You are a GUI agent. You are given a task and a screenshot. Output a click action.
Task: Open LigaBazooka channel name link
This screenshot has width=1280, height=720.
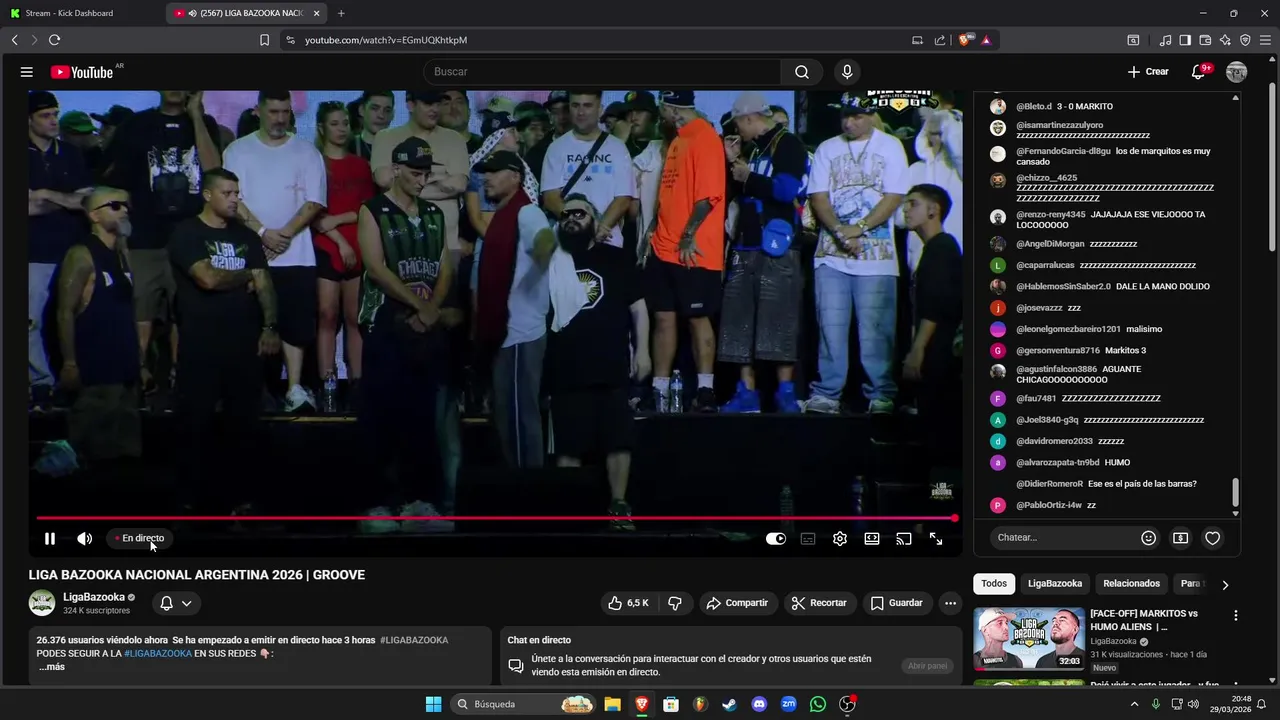[94, 597]
